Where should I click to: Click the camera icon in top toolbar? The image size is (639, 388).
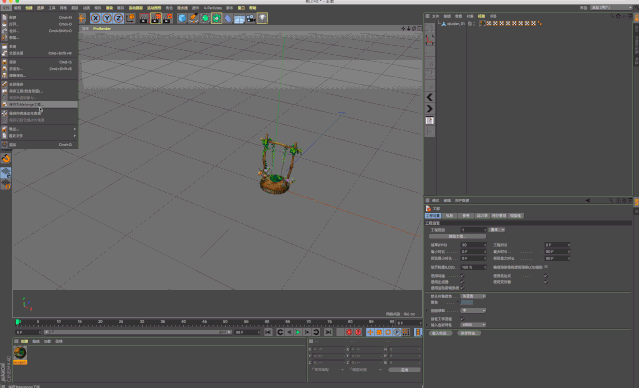(x=251, y=18)
